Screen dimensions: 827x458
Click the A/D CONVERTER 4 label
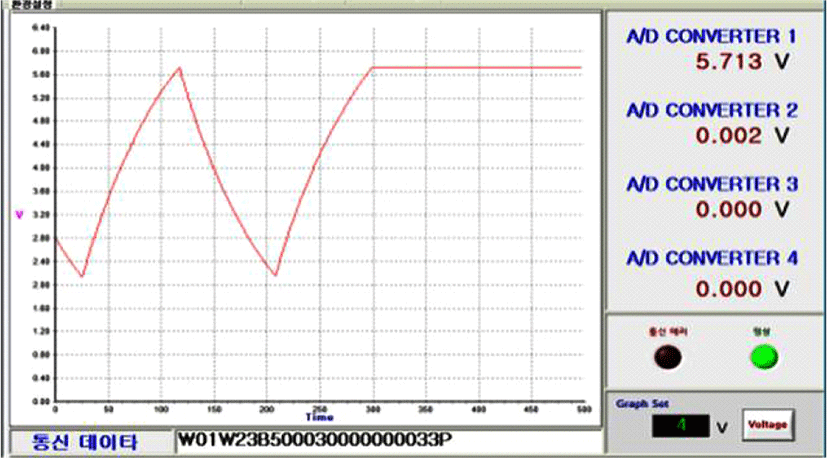click(712, 258)
